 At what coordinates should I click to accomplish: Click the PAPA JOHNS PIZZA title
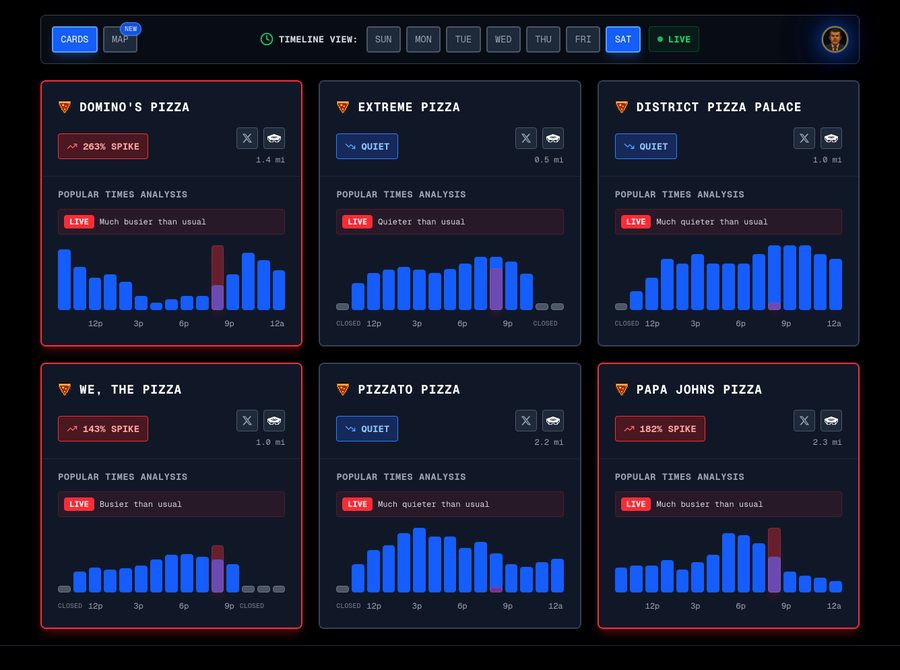(x=699, y=389)
